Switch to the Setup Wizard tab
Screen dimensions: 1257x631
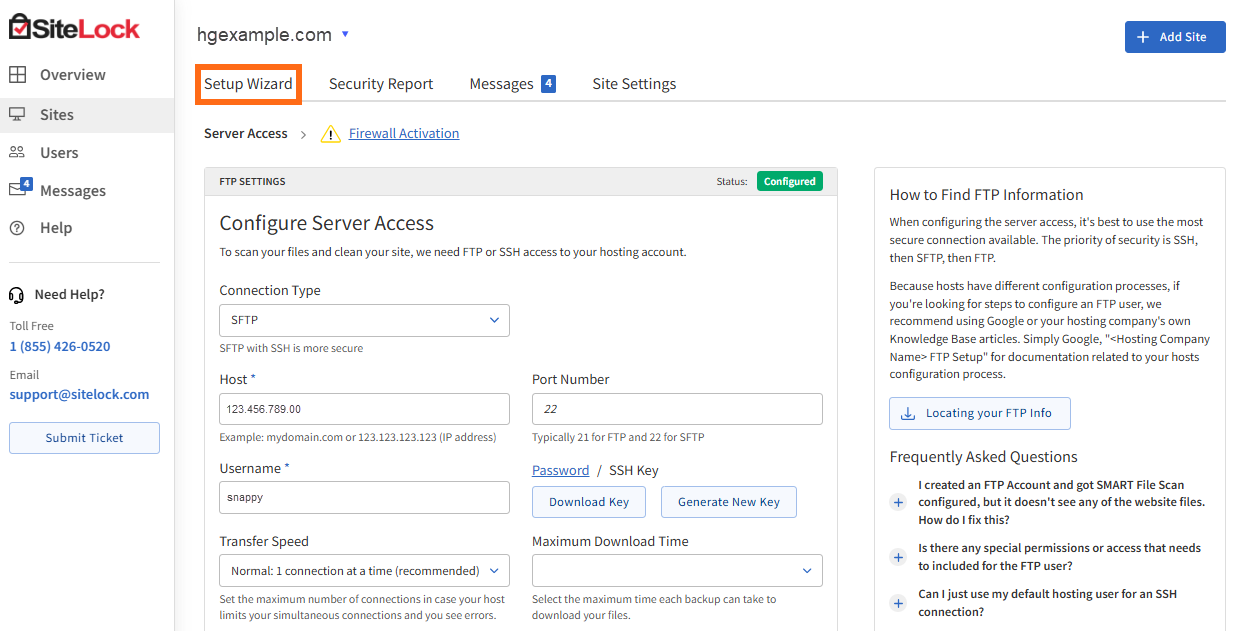[x=248, y=84]
